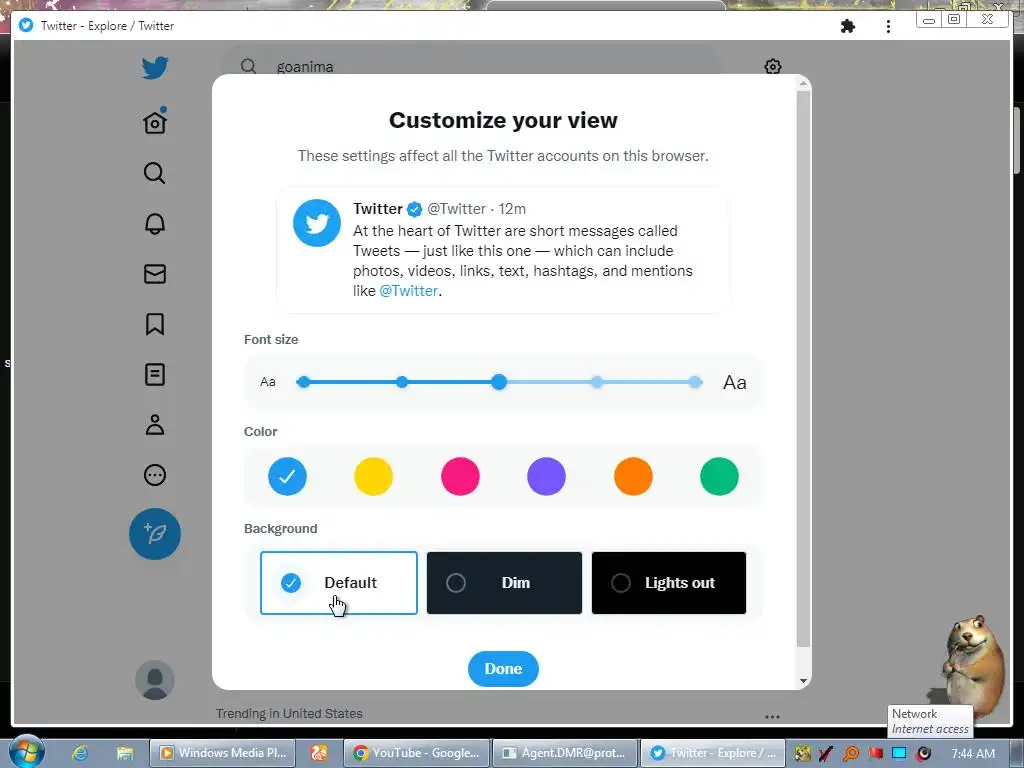Click the current middle font size stop
This screenshot has width=1024, height=768.
[499, 382]
